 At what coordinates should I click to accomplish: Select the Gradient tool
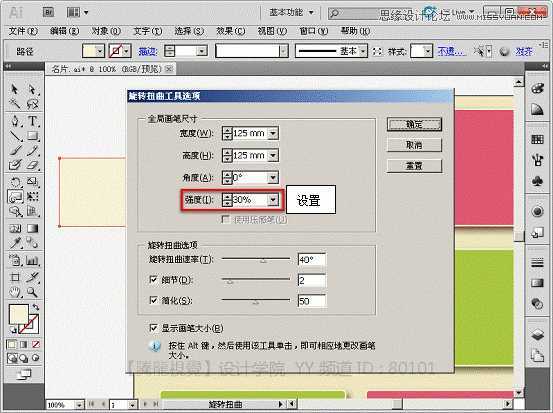[32, 229]
